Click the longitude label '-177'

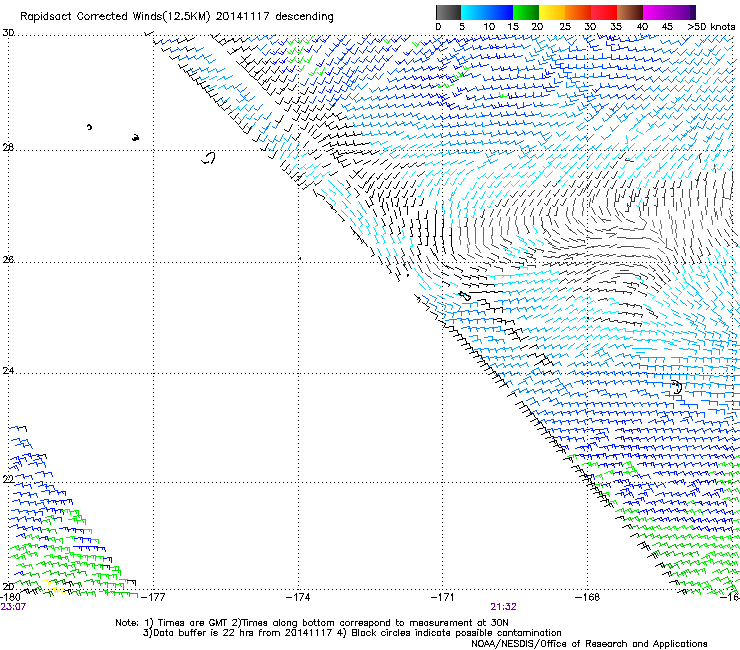(153, 597)
